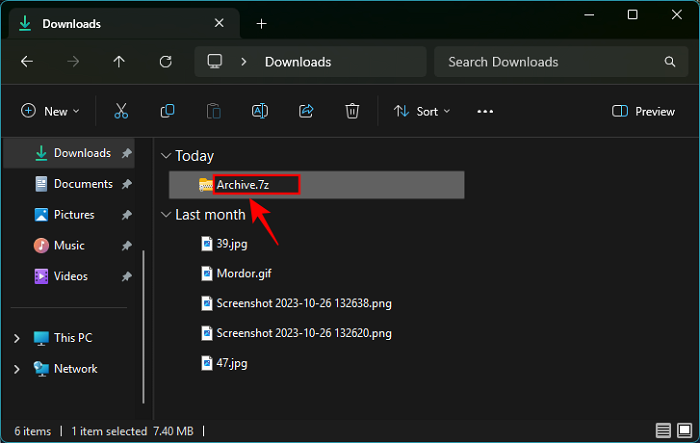Navigate back with the left arrow
Viewport: 700px width, 443px height.
pos(27,62)
